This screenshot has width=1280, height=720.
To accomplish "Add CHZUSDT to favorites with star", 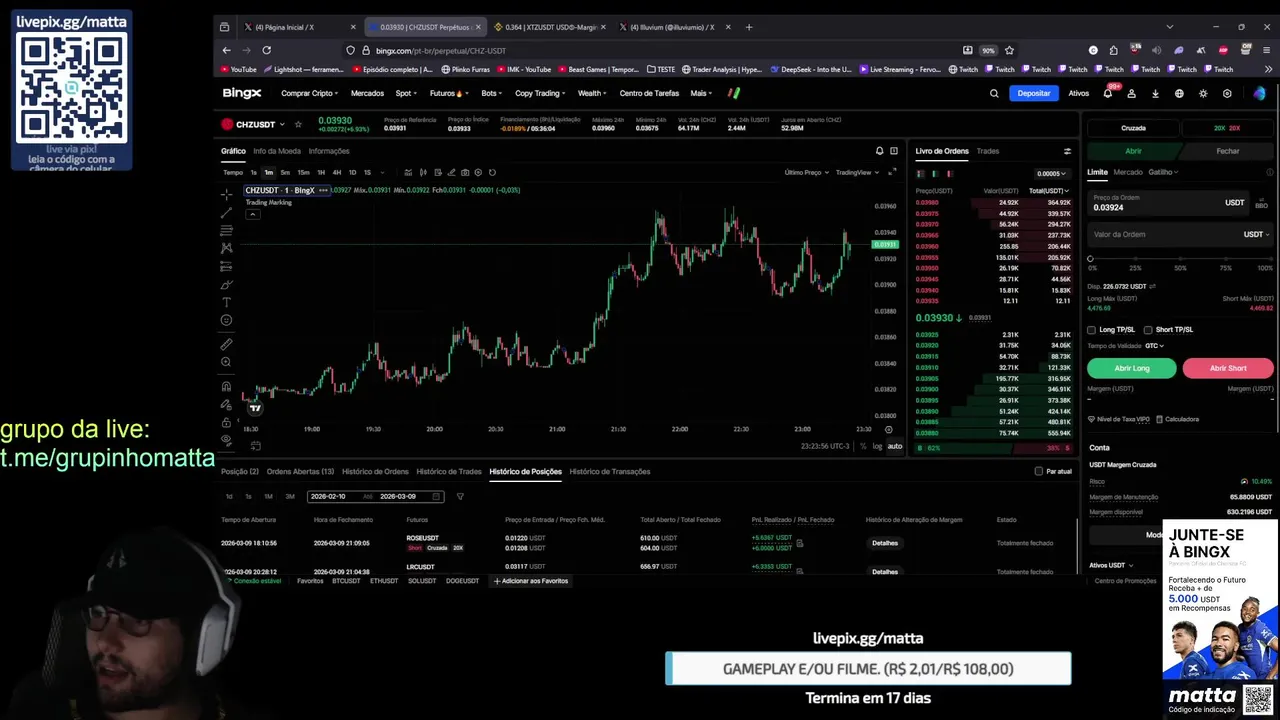I will tap(298, 124).
